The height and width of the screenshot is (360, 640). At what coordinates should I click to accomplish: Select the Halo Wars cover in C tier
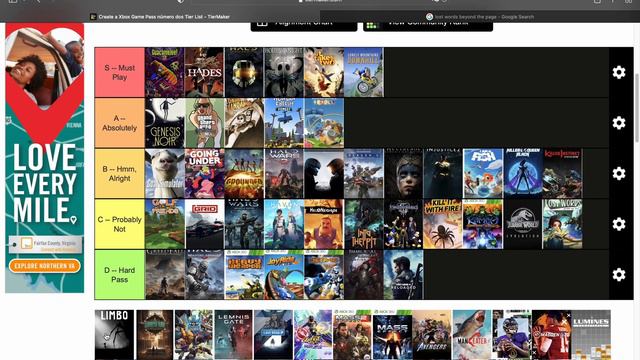pos(244,224)
